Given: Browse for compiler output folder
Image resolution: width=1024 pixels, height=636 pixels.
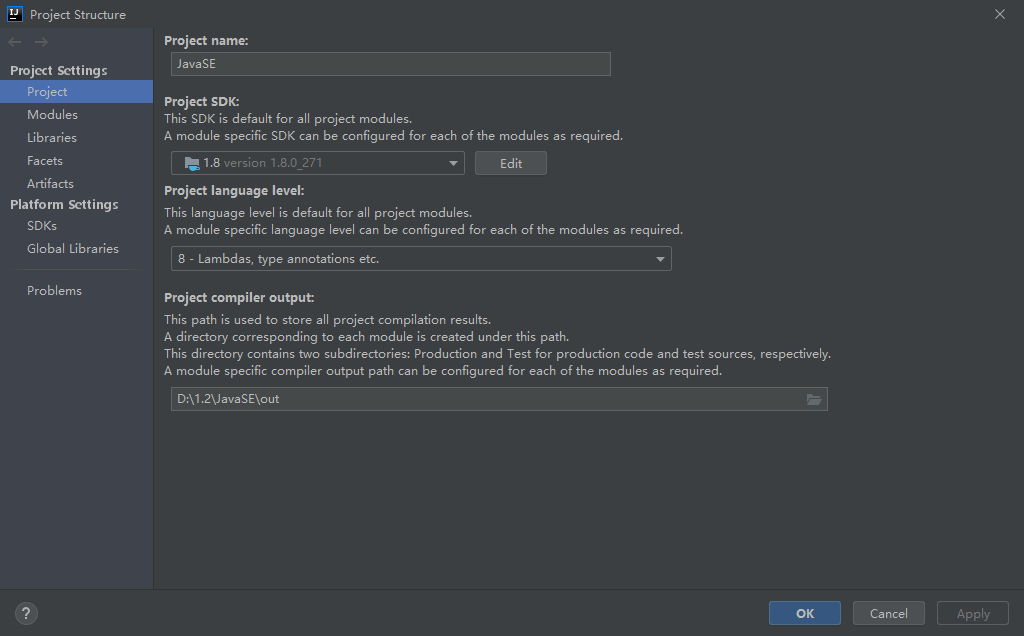Looking at the screenshot, I should 814,399.
